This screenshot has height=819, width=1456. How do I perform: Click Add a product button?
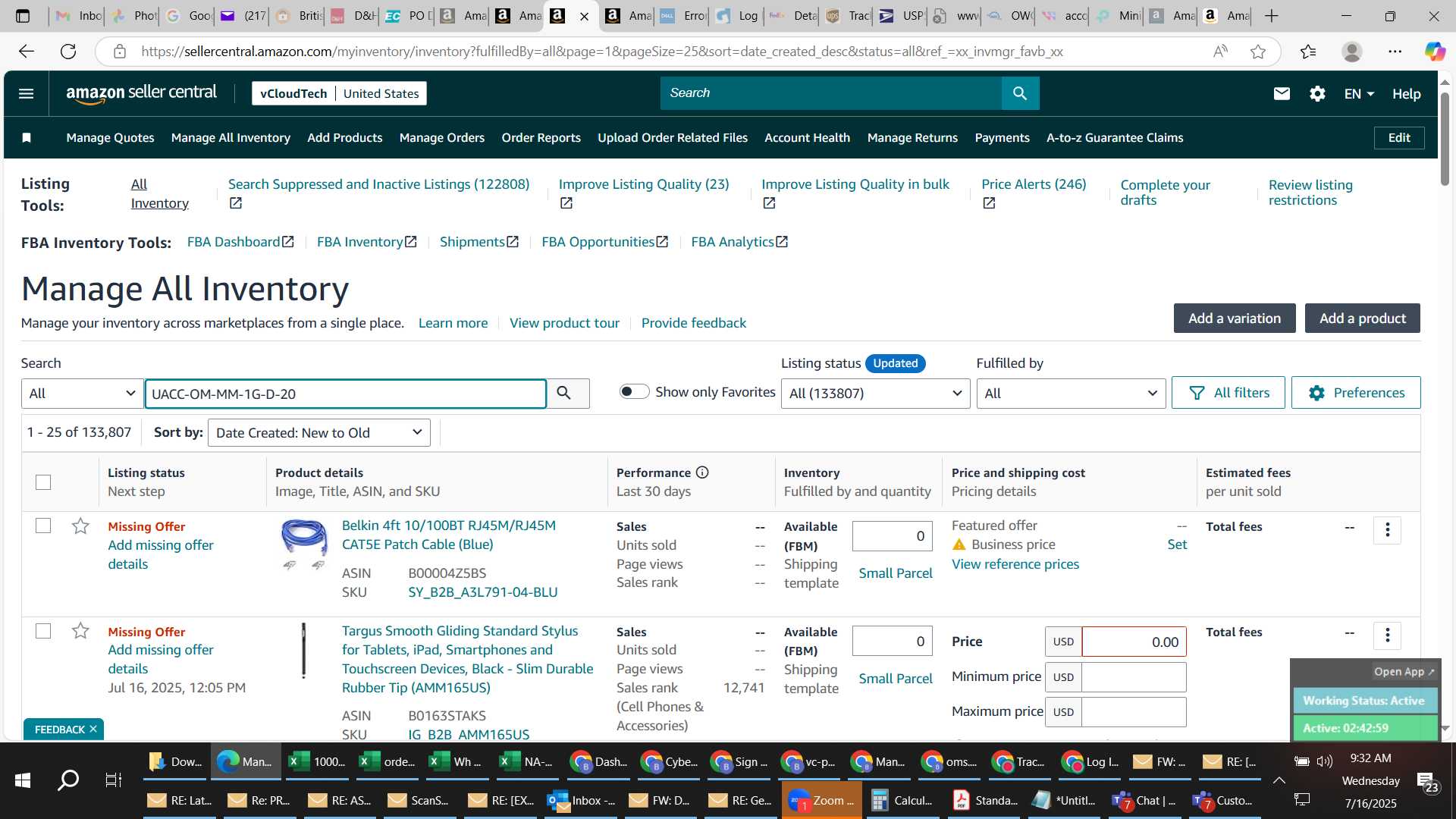click(1362, 318)
